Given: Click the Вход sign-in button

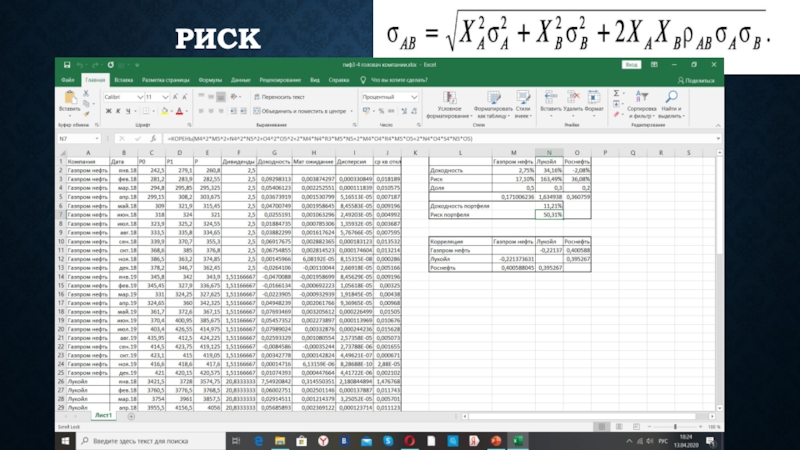Looking at the screenshot, I should (x=631, y=65).
